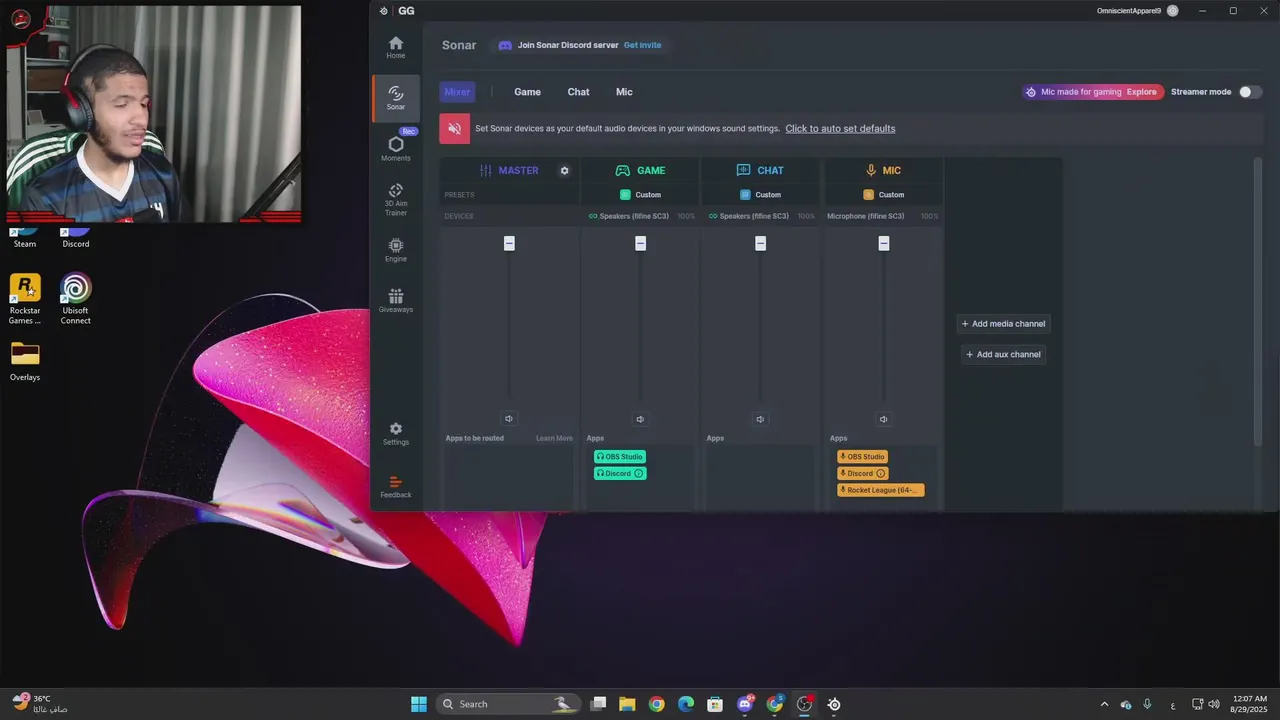
Task: Click the Mic channel microphone icon
Action: coord(871,171)
